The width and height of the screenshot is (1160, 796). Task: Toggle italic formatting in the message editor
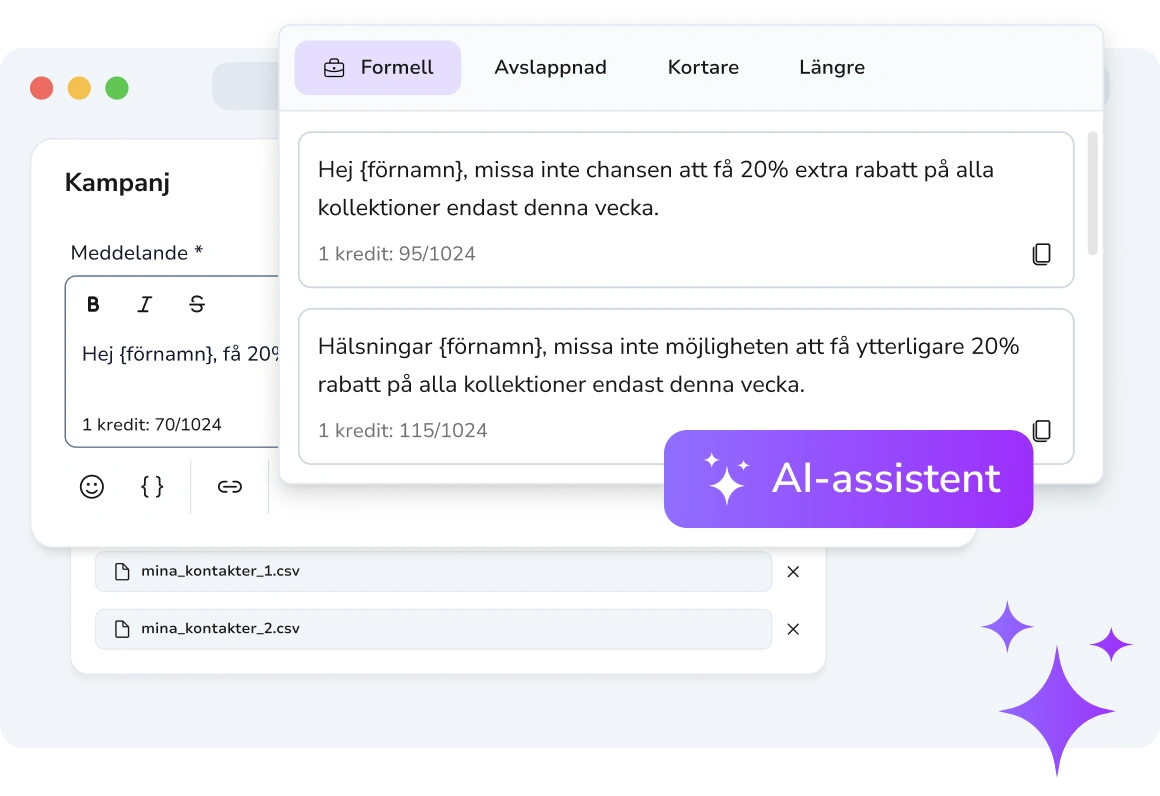click(145, 304)
